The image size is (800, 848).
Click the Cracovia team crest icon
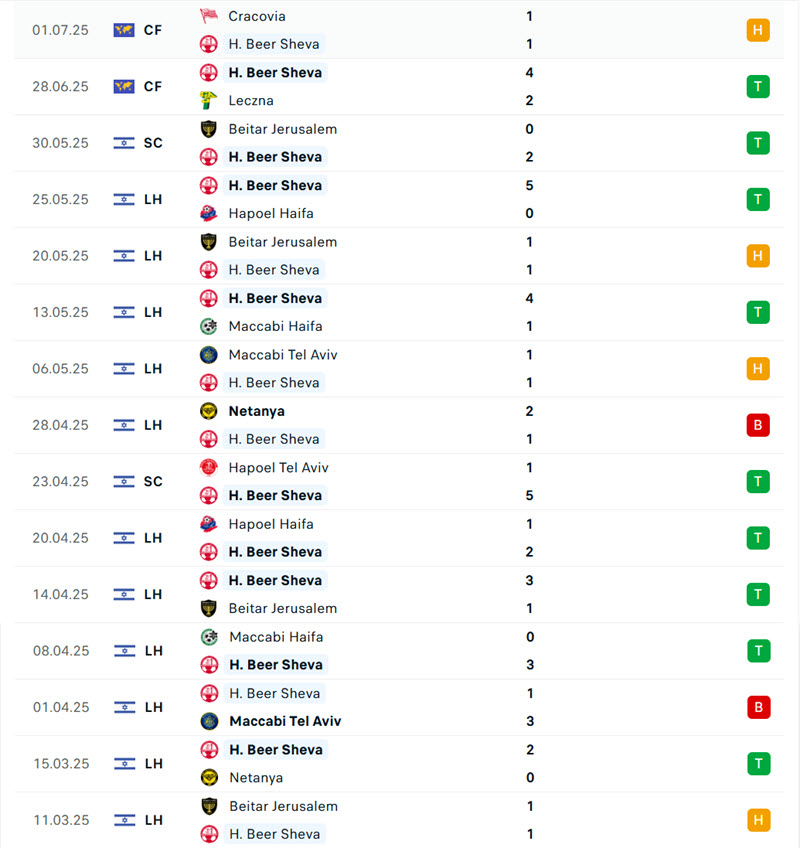coord(208,16)
